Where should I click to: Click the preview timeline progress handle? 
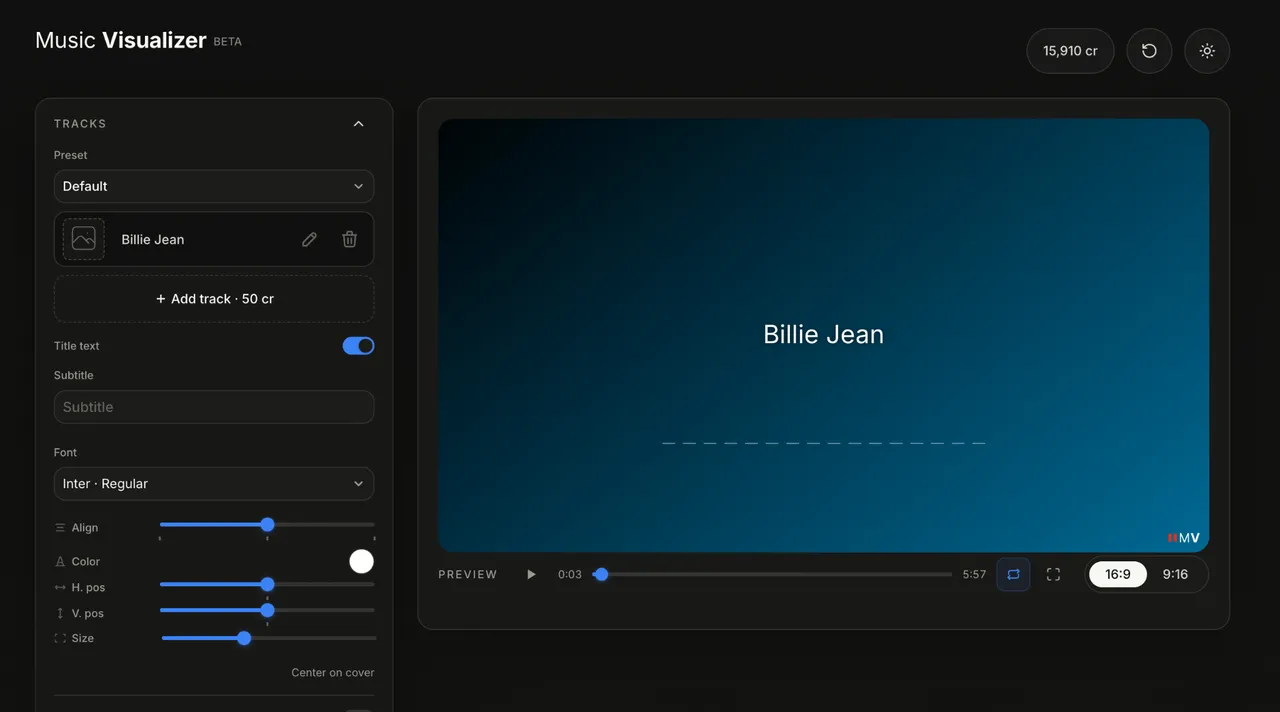pos(601,574)
